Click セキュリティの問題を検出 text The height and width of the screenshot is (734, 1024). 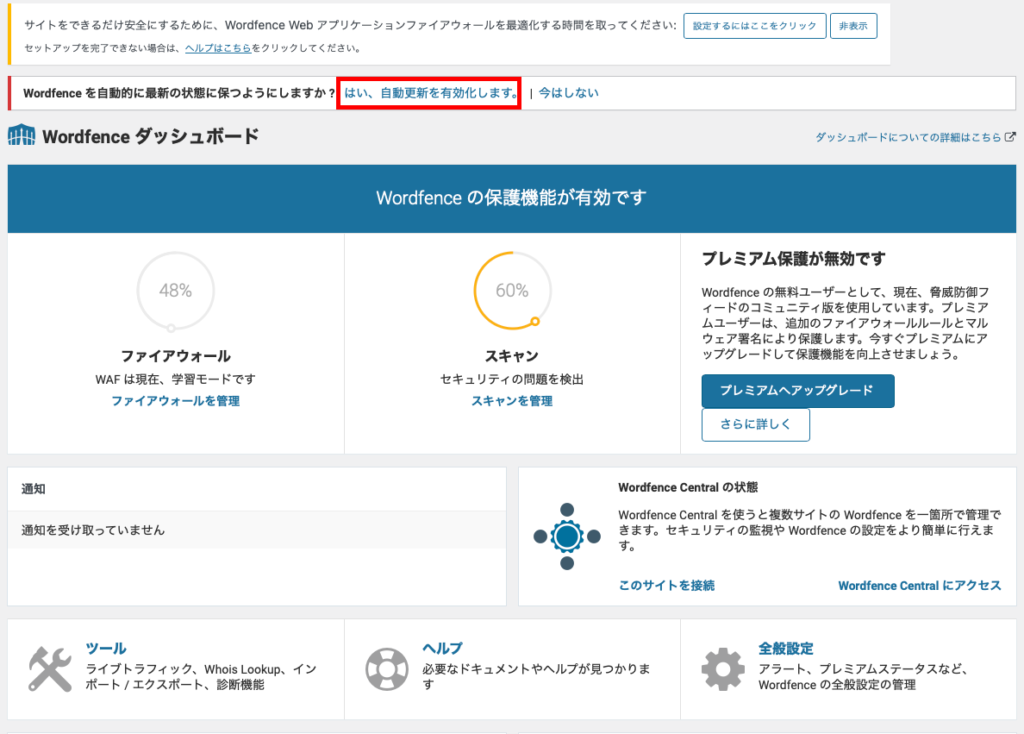(512, 379)
